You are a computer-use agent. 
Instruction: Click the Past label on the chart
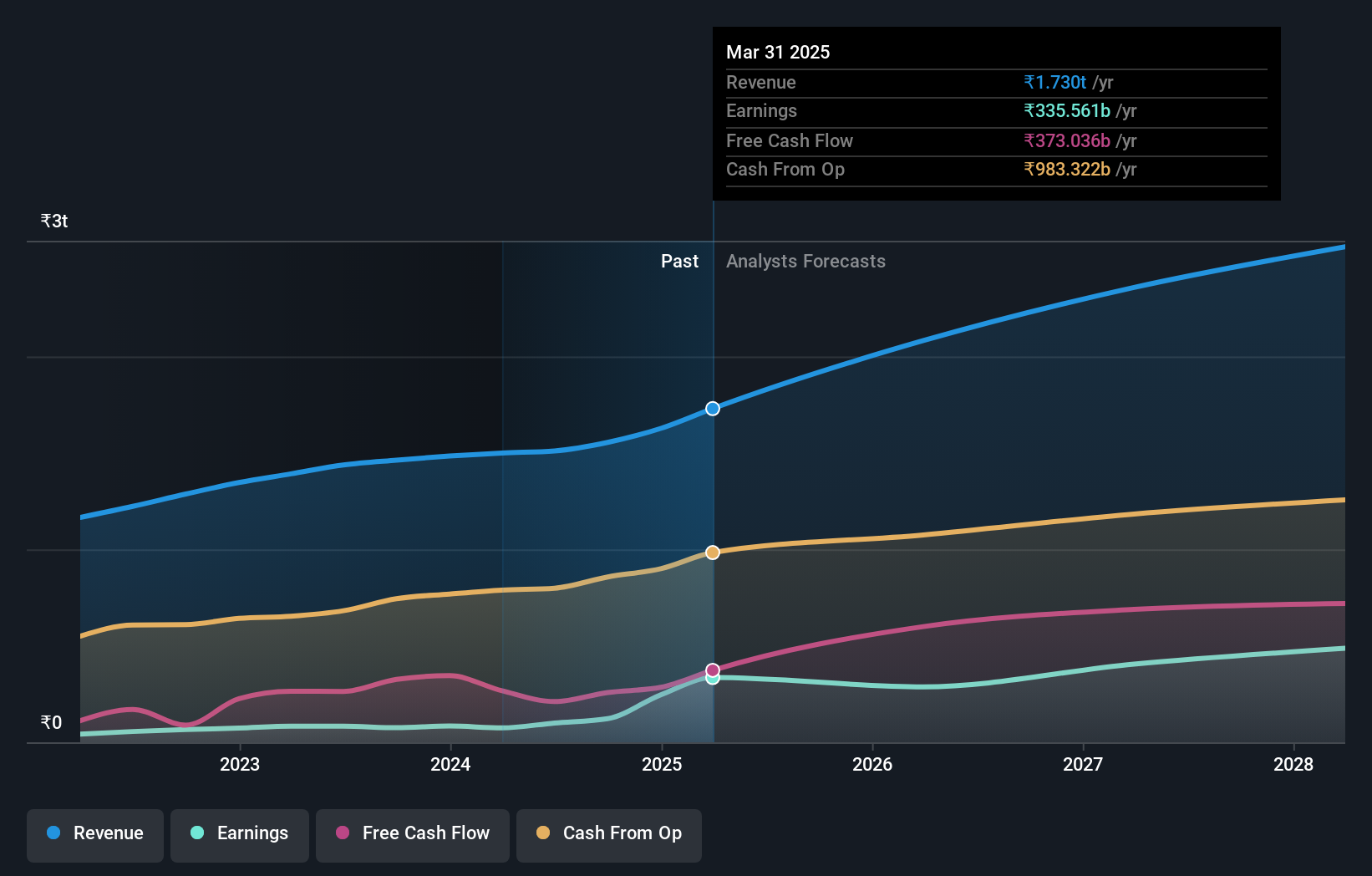pyautogui.click(x=680, y=261)
